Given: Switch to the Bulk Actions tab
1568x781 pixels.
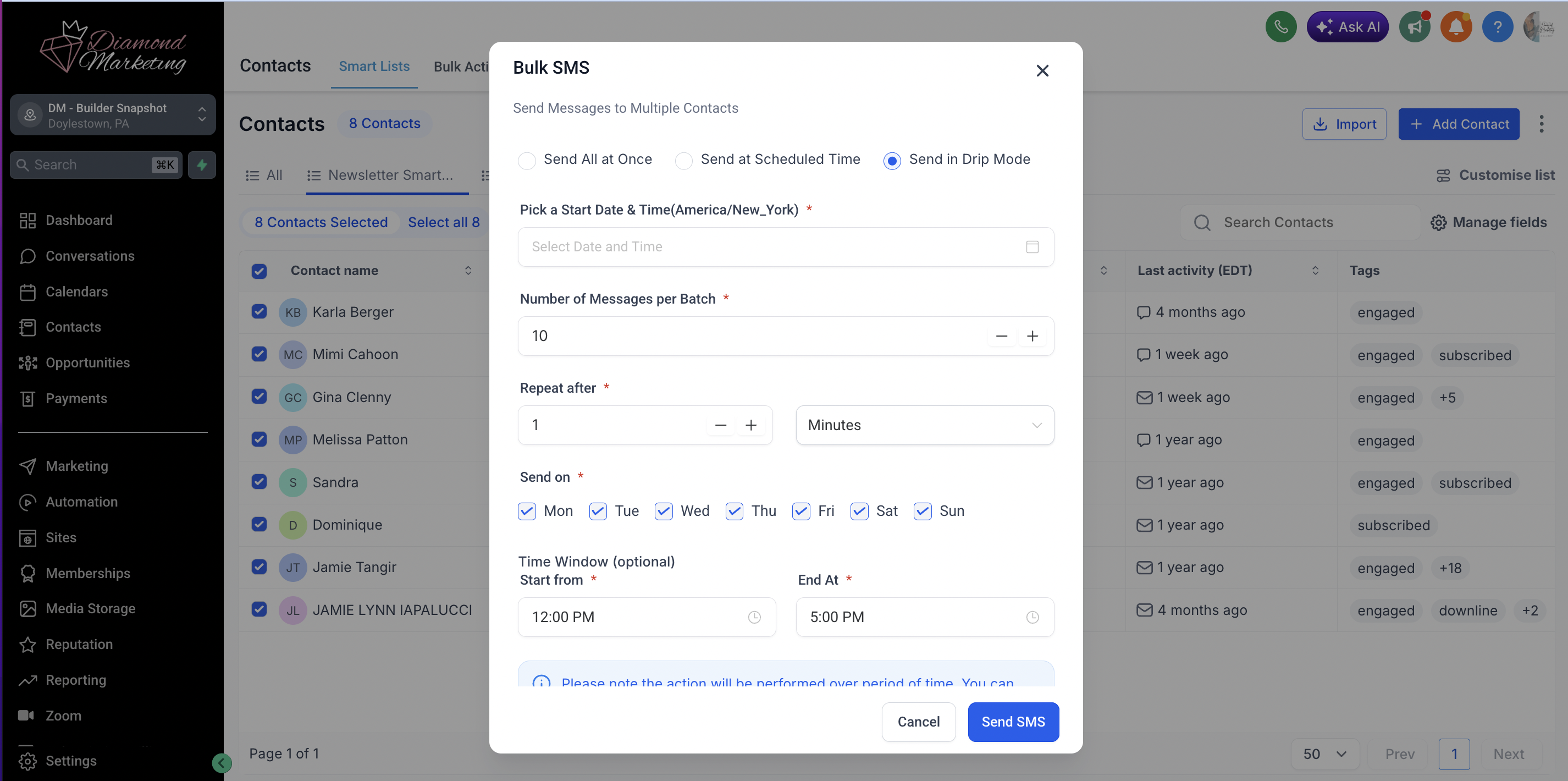Looking at the screenshot, I should 461,67.
